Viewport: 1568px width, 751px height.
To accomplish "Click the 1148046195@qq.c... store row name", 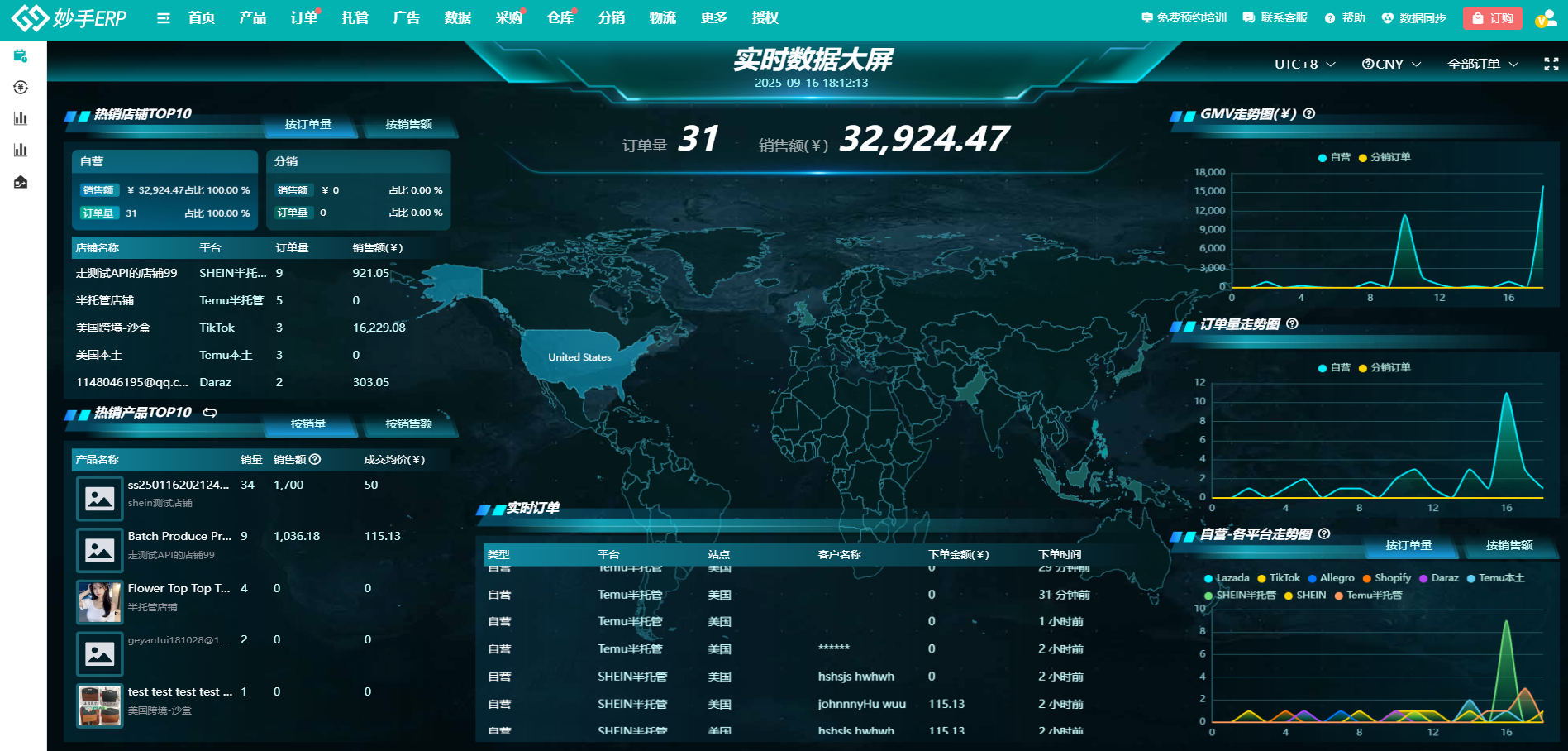I will (132, 383).
